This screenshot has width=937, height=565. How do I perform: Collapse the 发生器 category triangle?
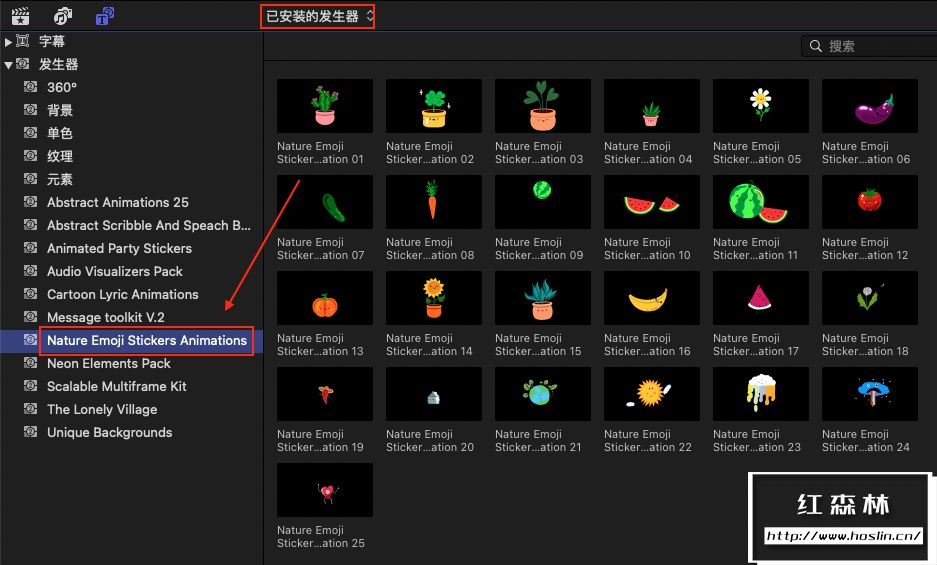click(x=8, y=65)
